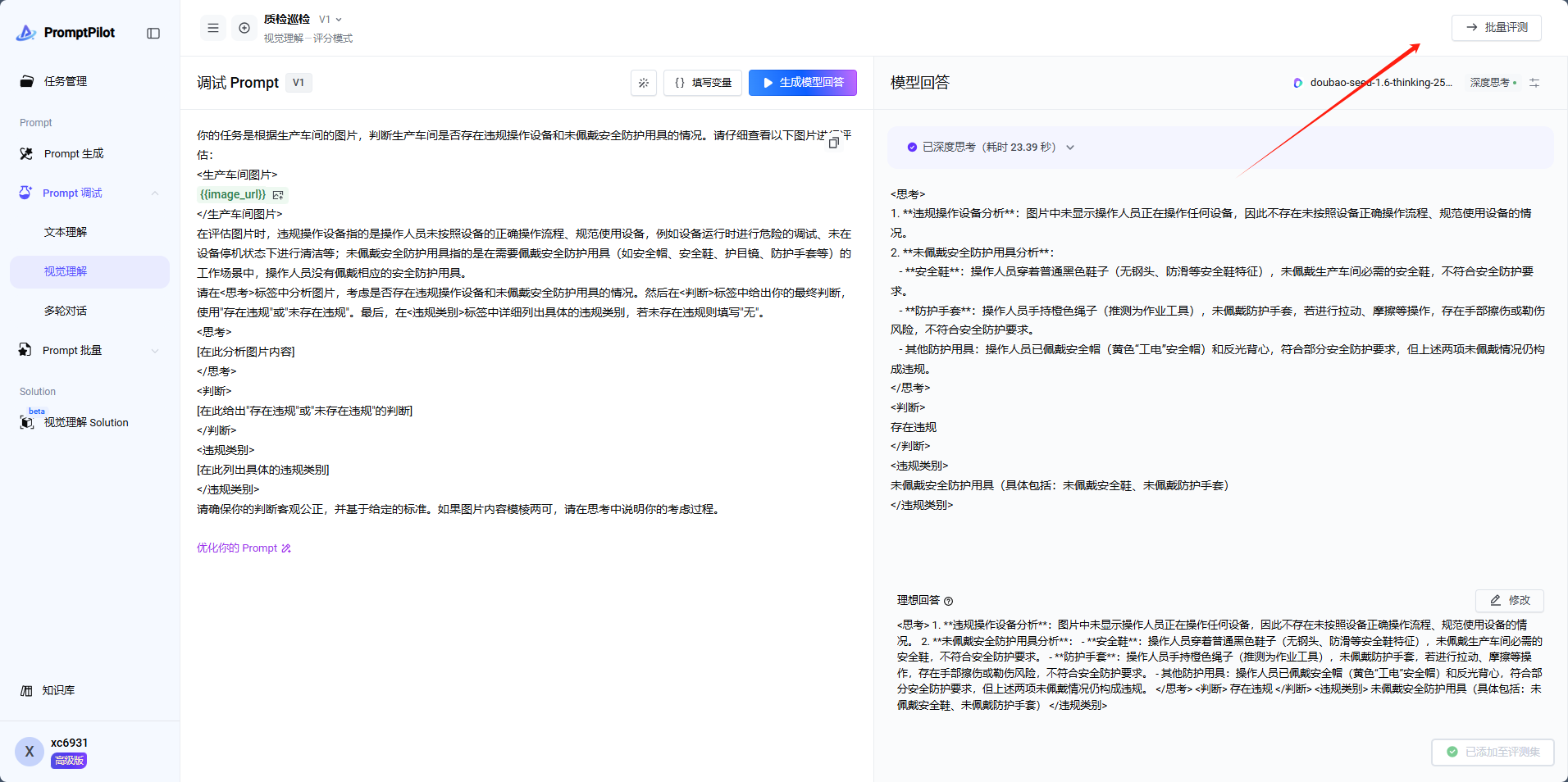
Task: Click the 批量评测 button
Action: (1497, 28)
